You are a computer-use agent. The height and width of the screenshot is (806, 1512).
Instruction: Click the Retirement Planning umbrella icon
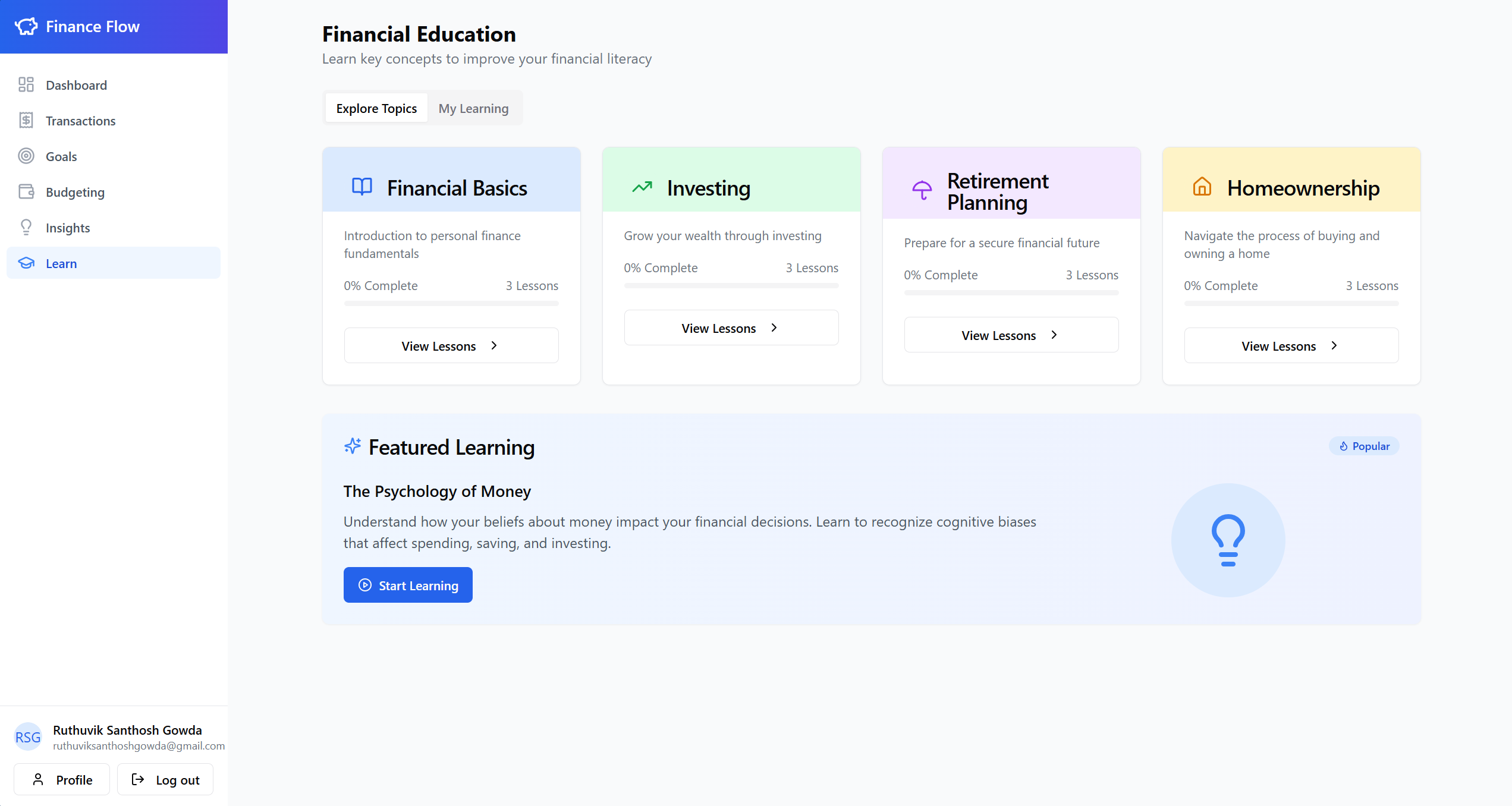922,190
